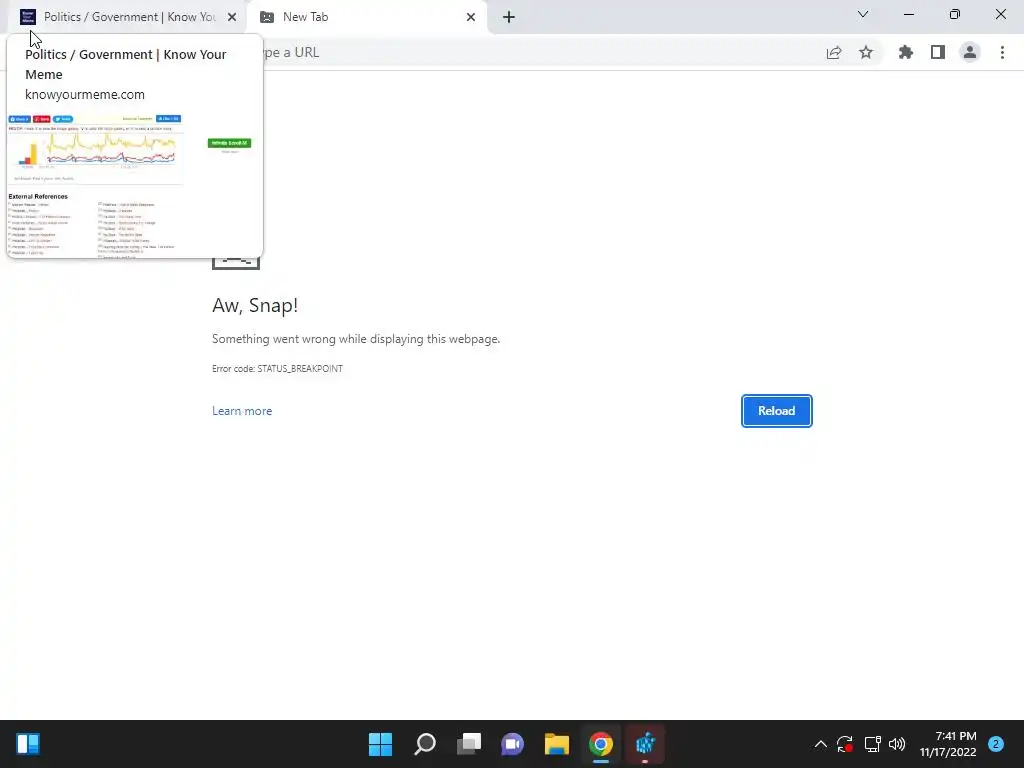Open Task View on the taskbar
The height and width of the screenshot is (768, 1024).
469,744
